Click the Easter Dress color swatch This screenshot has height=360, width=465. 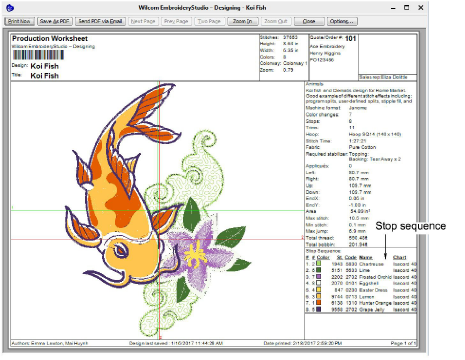[x=319, y=290]
